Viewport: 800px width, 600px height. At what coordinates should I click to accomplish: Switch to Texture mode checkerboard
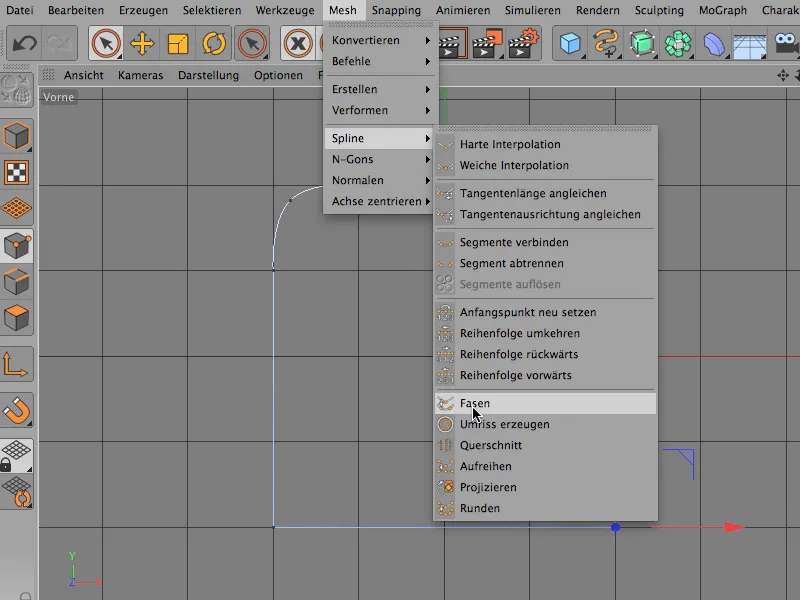(17, 172)
